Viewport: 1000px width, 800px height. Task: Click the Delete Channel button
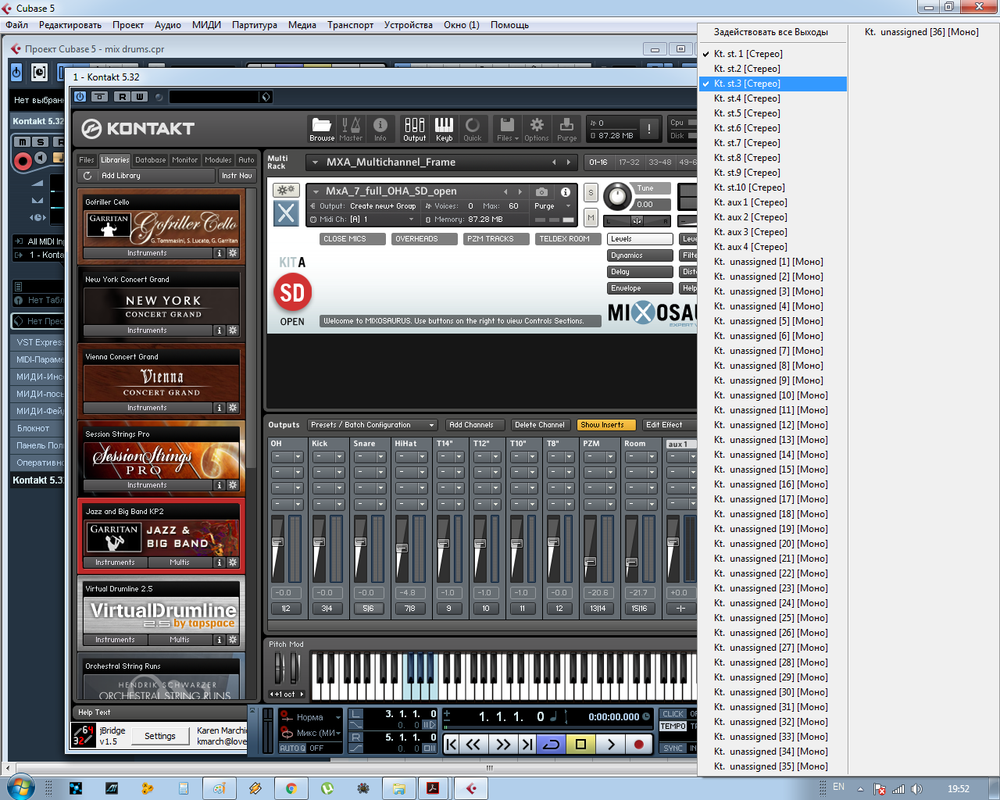click(540, 425)
